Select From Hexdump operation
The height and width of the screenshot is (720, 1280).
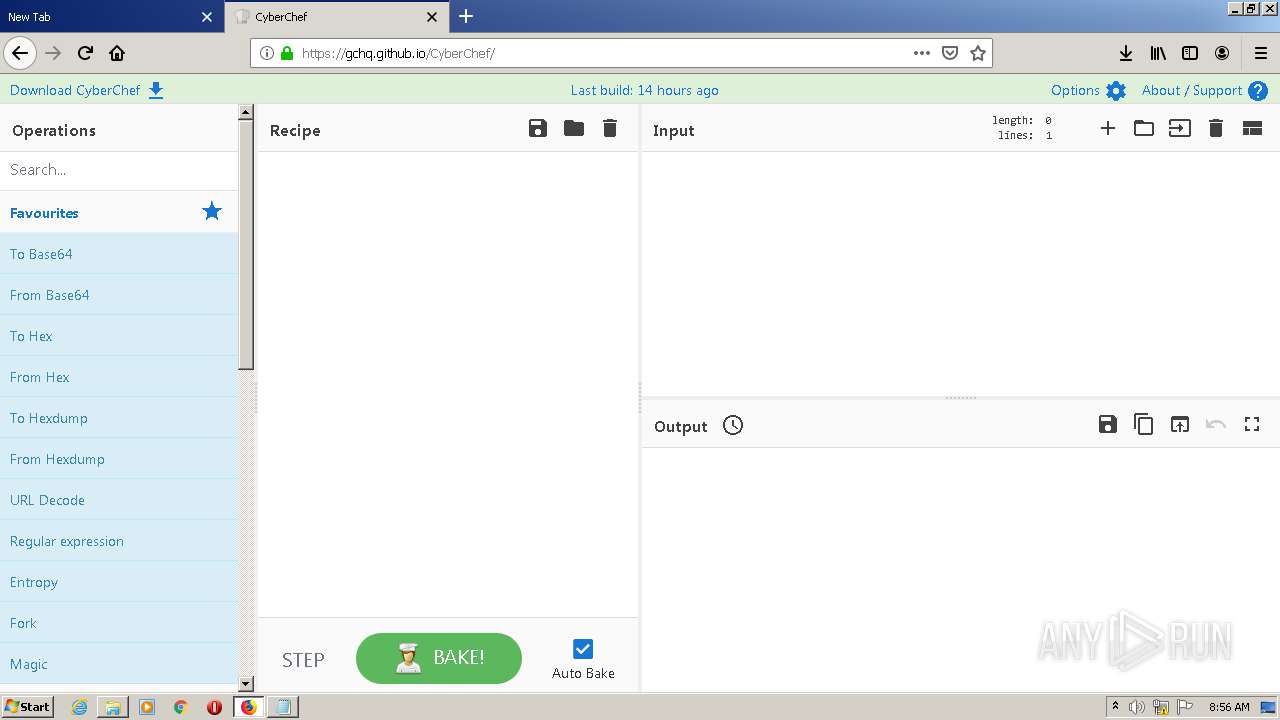coord(119,459)
